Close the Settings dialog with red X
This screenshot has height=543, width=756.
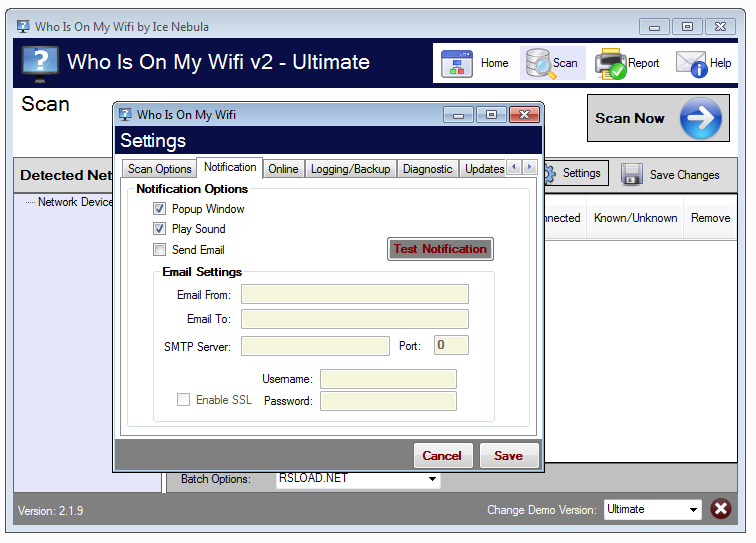pyautogui.click(x=524, y=115)
